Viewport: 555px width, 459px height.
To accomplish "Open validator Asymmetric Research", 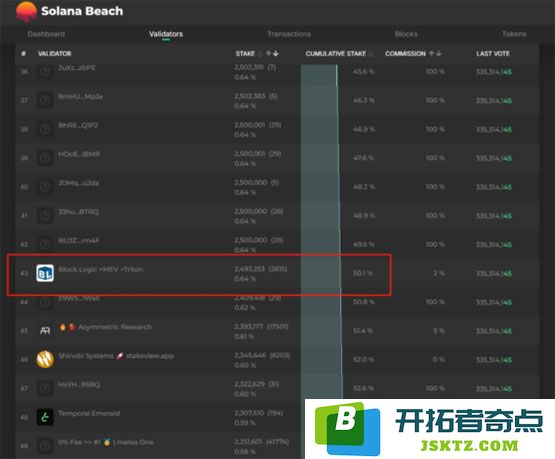I will click(115, 327).
